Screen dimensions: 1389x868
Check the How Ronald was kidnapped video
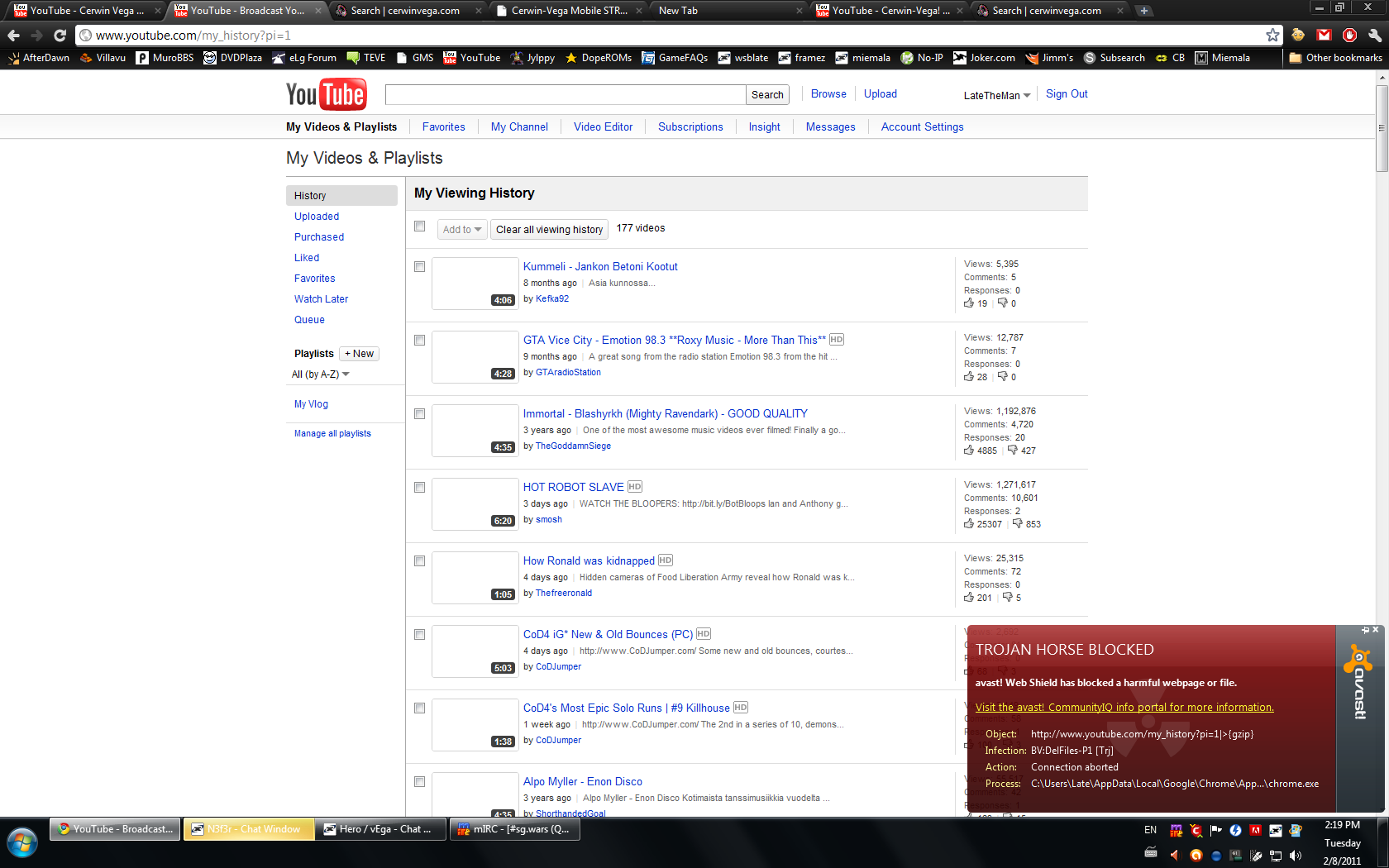(420, 561)
